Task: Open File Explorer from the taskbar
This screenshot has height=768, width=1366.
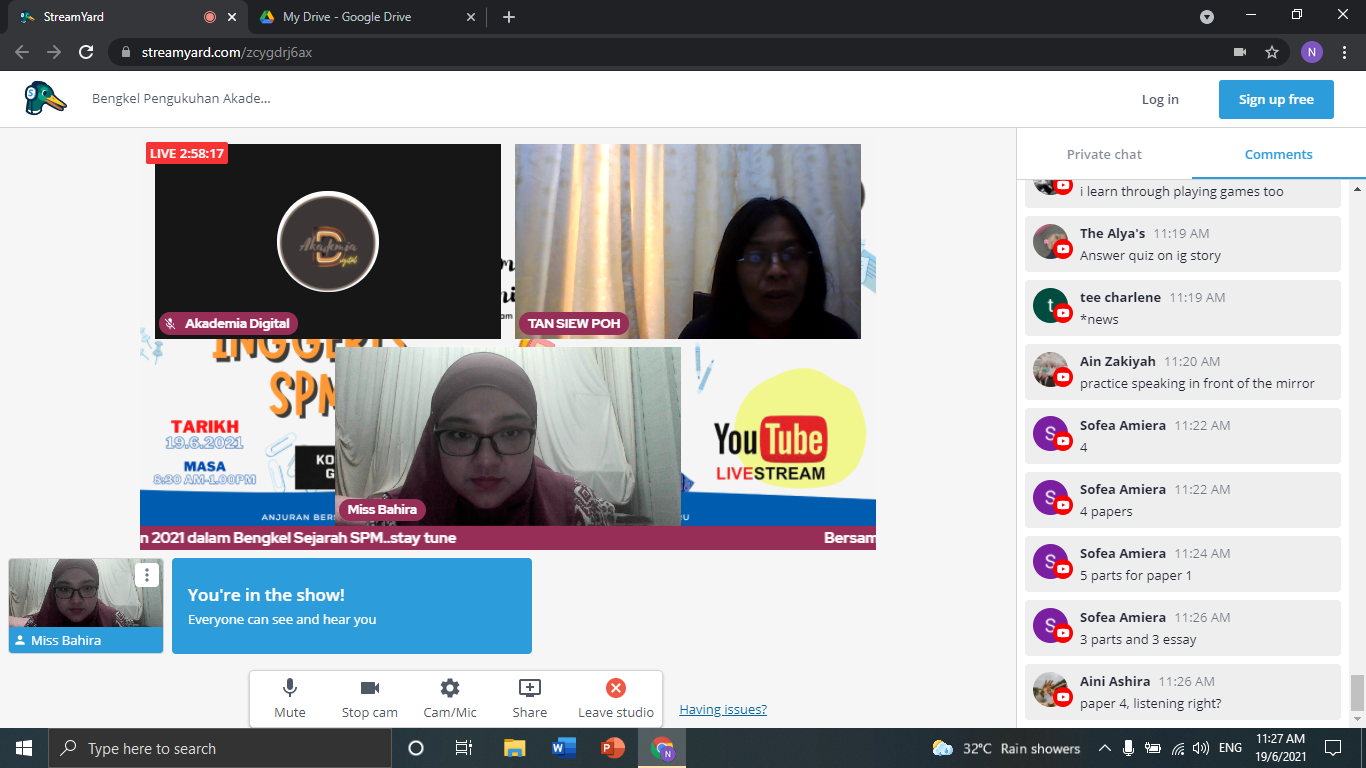Action: pyautogui.click(x=514, y=748)
